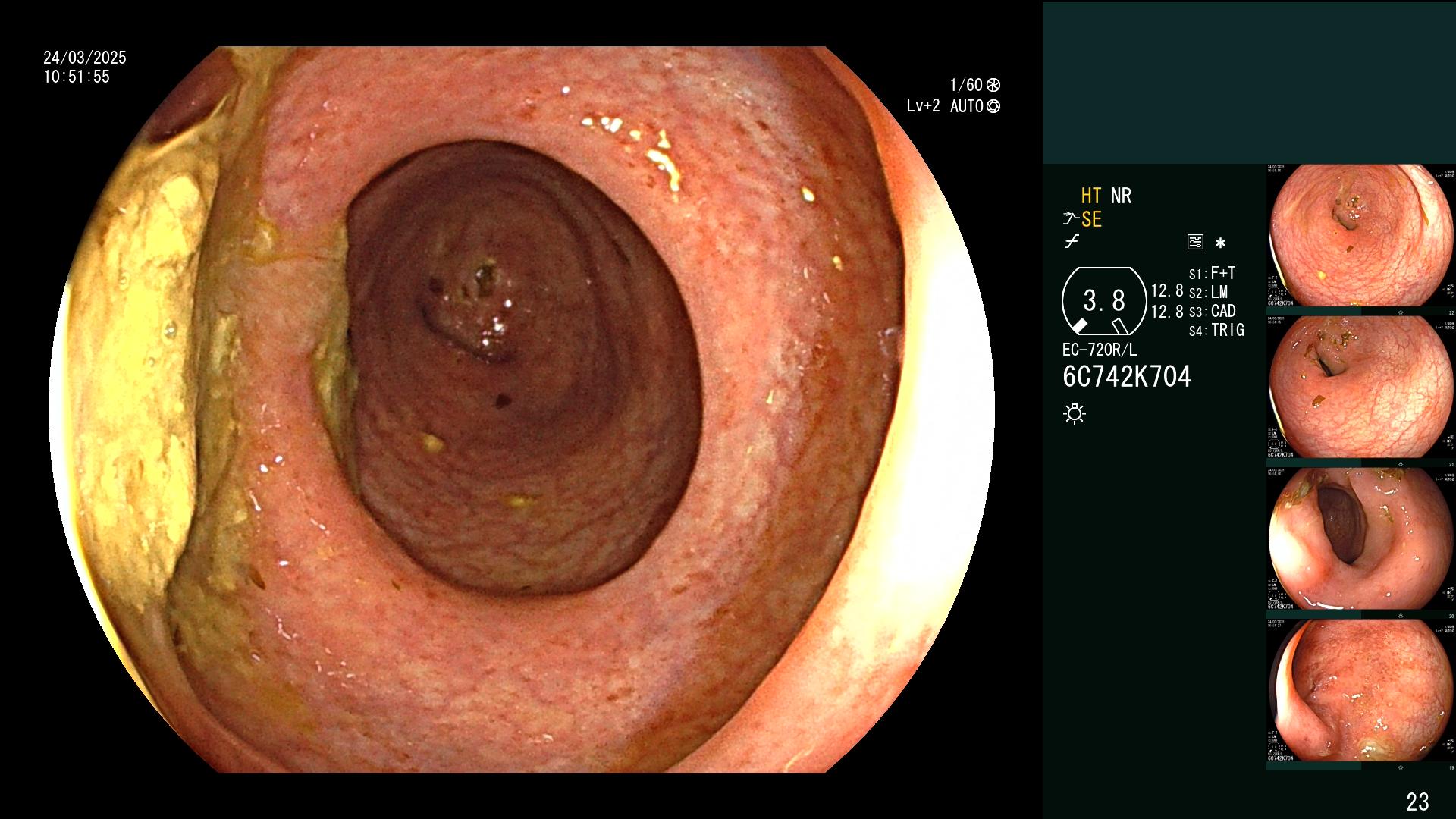Click the iris aperture icon beside AUTO
The height and width of the screenshot is (819, 1456).
coord(993,106)
